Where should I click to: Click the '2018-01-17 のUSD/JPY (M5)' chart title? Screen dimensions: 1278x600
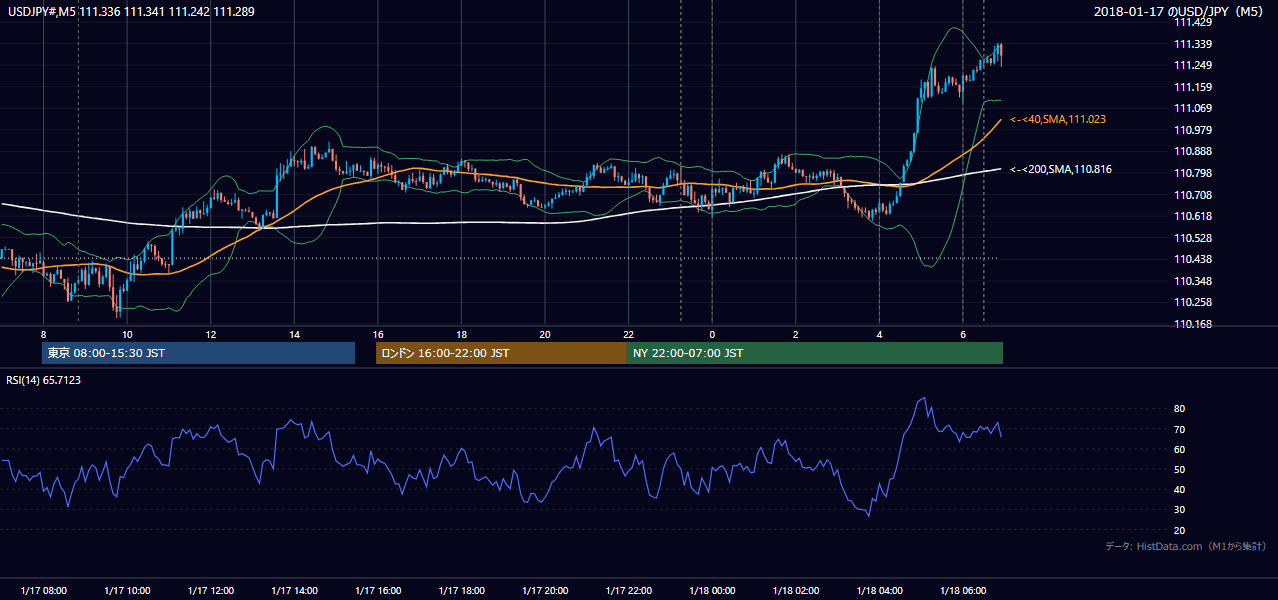pyautogui.click(x=1180, y=11)
